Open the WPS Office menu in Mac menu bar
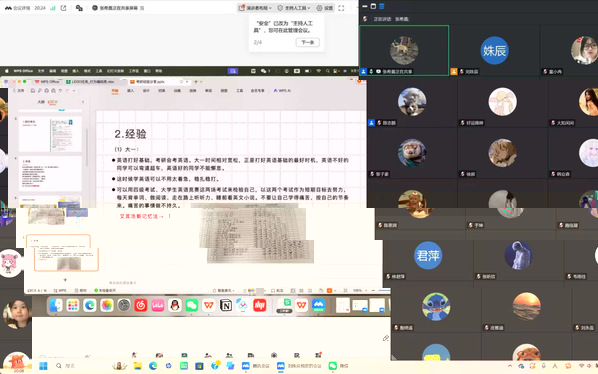This screenshot has height=374, width=598. [23, 71]
